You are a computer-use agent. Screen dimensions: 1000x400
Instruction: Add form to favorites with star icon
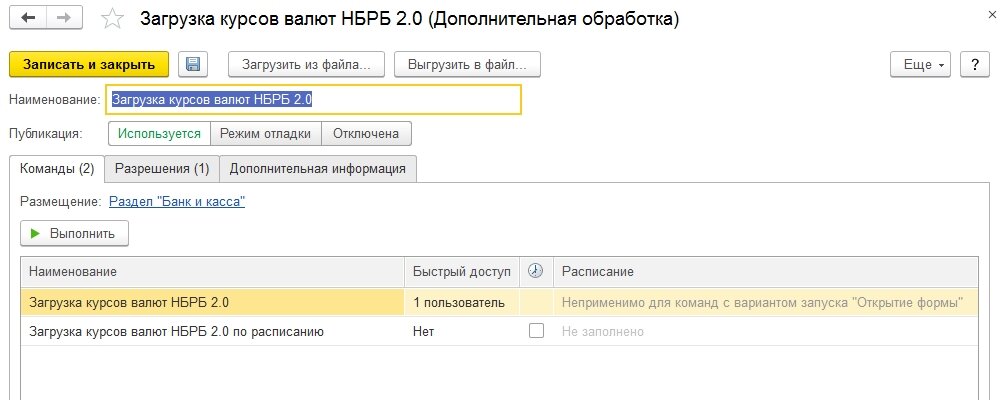point(113,19)
